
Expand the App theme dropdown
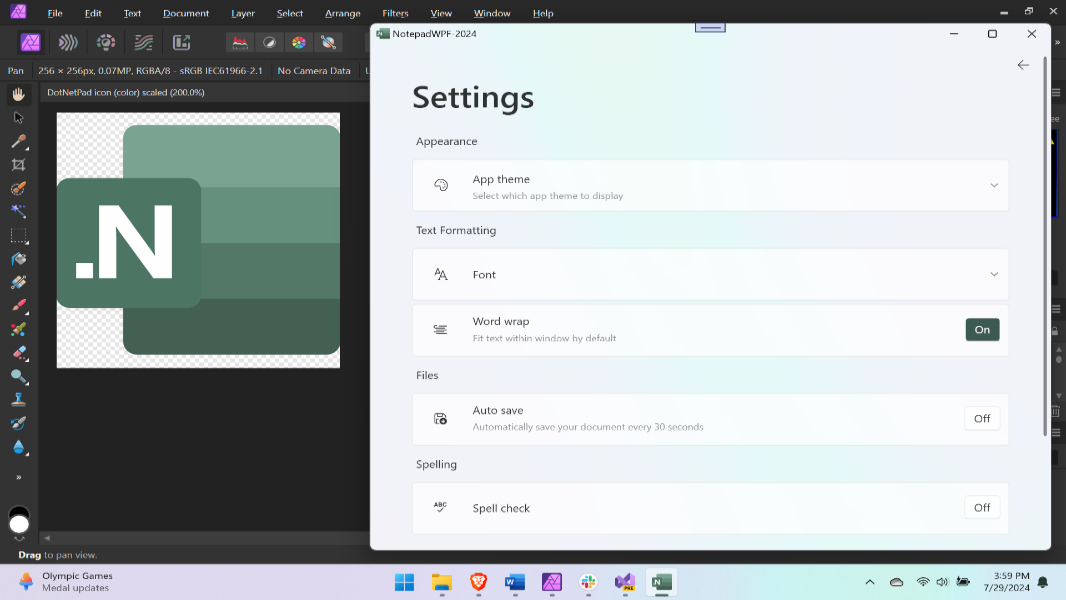click(x=994, y=185)
